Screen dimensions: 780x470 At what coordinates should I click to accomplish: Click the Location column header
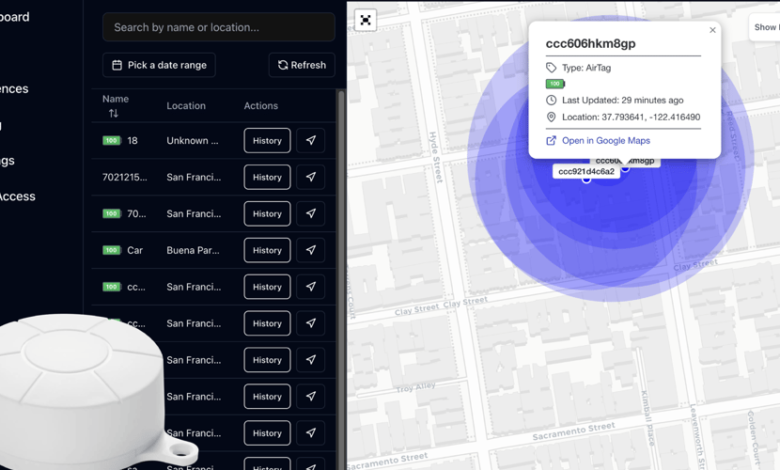[x=186, y=106]
